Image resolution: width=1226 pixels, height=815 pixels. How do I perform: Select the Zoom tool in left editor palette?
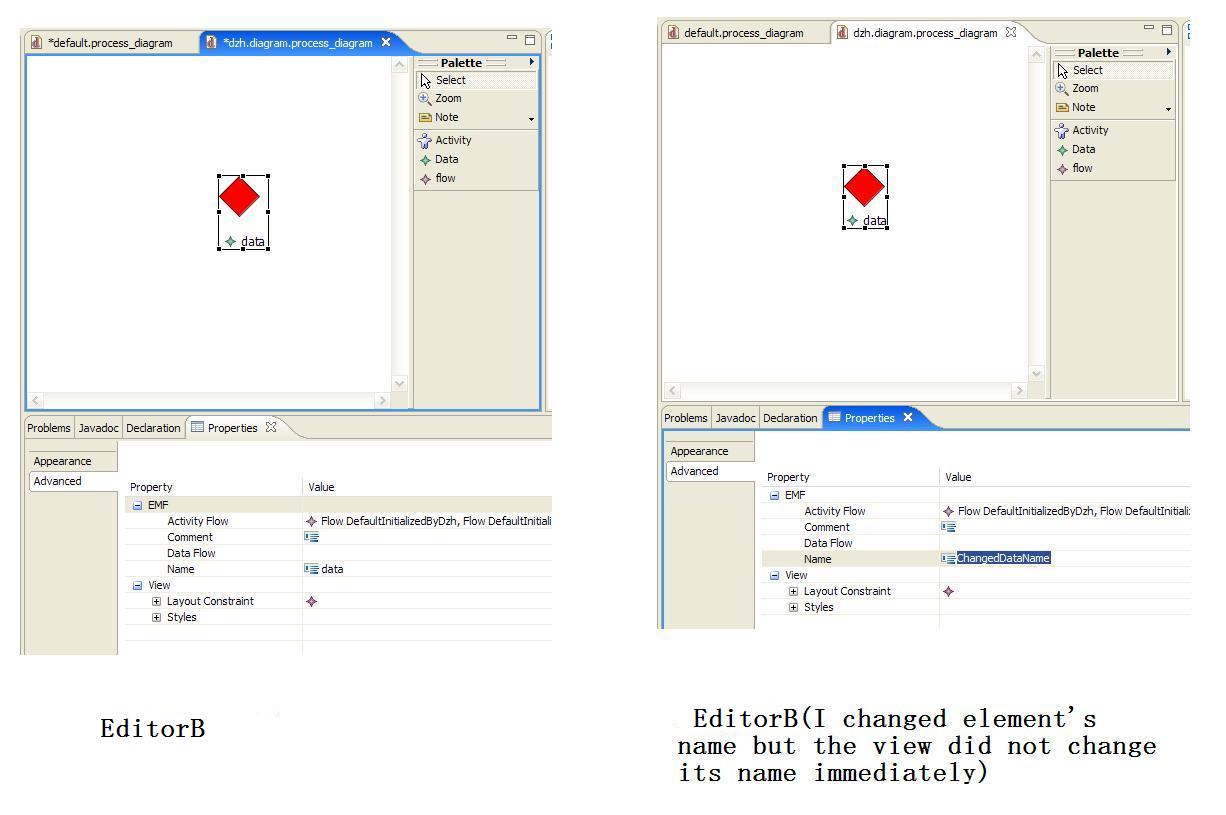point(441,98)
